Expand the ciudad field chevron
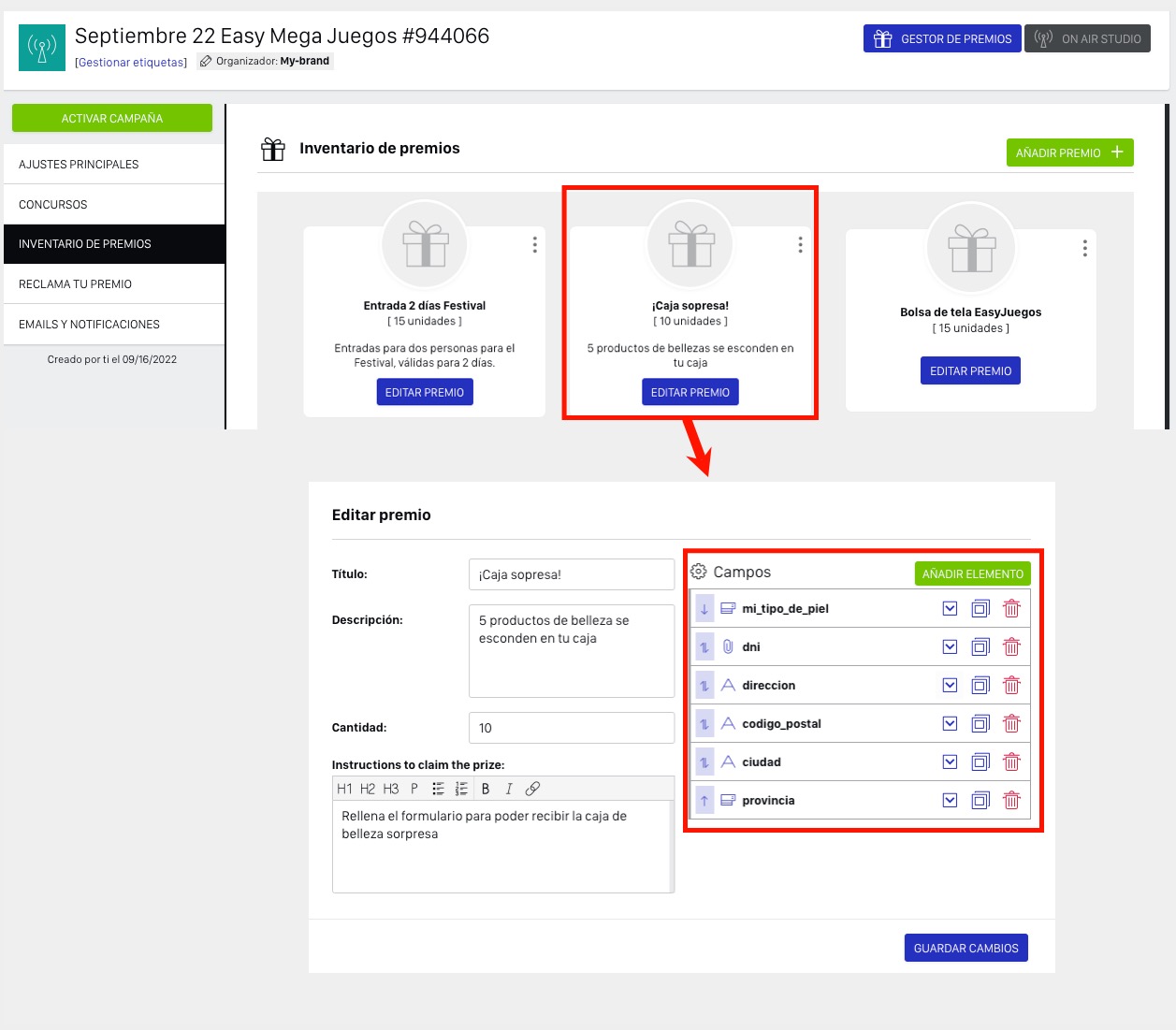The height and width of the screenshot is (1030, 1176). 950,762
